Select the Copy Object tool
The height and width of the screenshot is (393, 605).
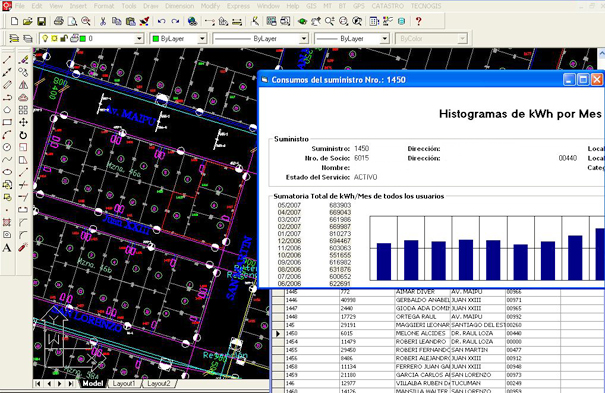23,72
